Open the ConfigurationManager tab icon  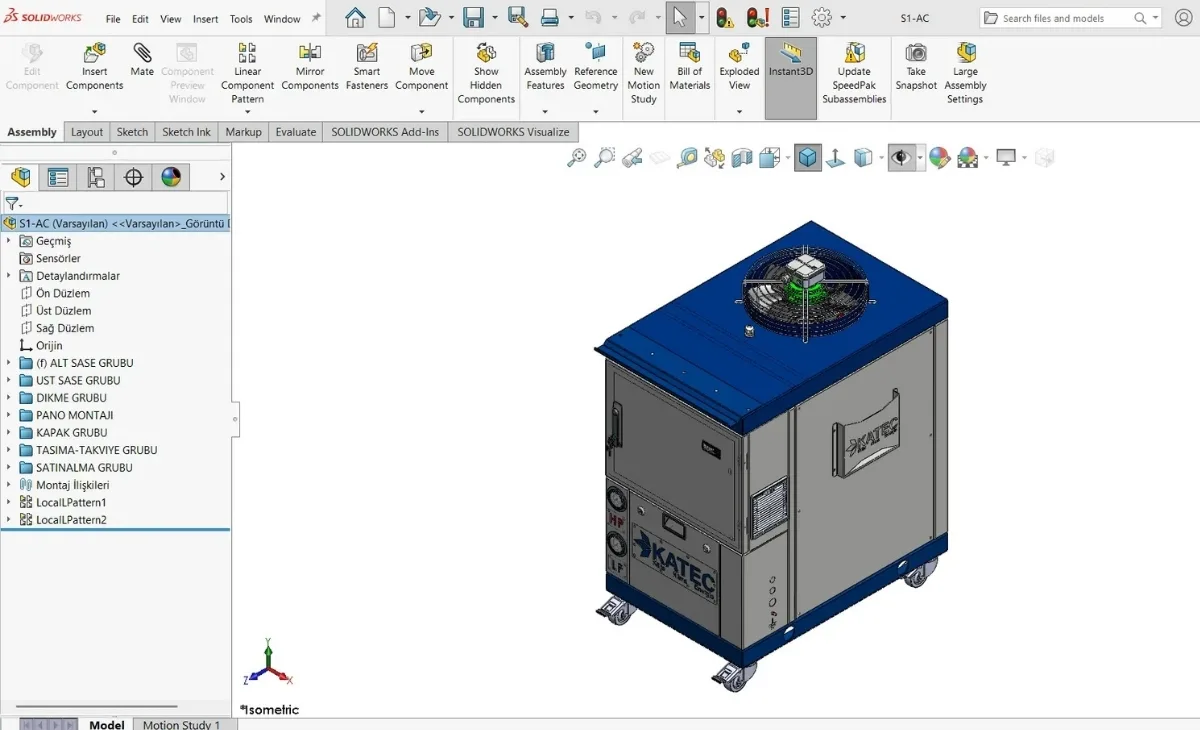96,178
